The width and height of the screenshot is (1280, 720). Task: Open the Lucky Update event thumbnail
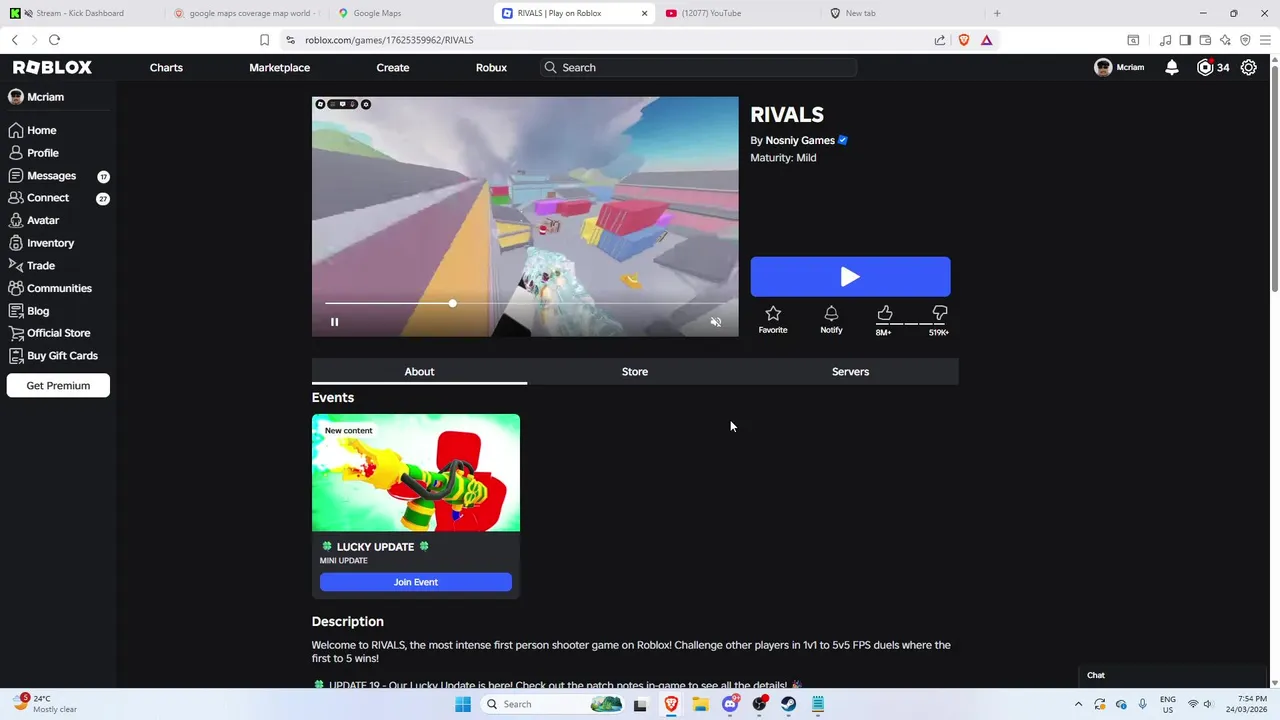[x=416, y=473]
